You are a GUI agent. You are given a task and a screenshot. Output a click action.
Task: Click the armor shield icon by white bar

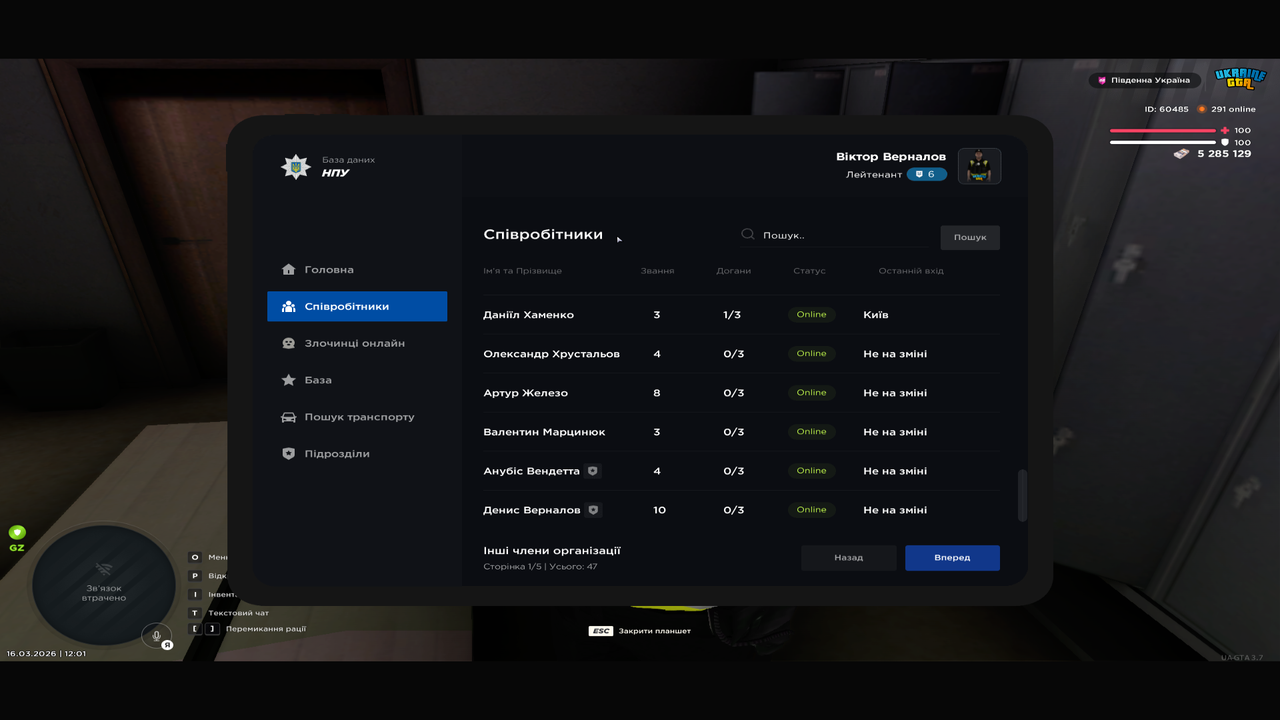(1224, 142)
